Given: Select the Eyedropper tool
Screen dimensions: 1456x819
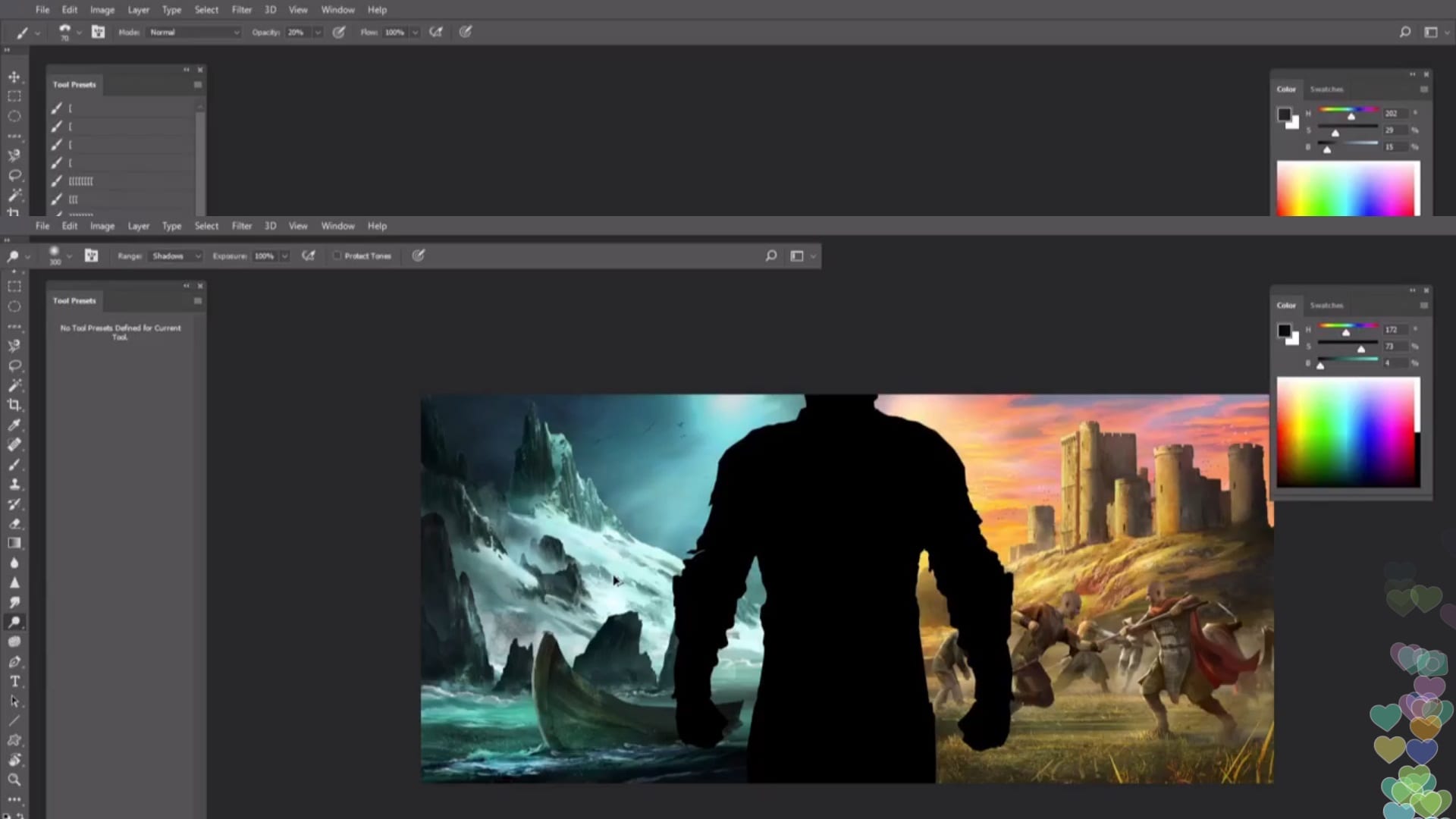Looking at the screenshot, I should [x=14, y=425].
